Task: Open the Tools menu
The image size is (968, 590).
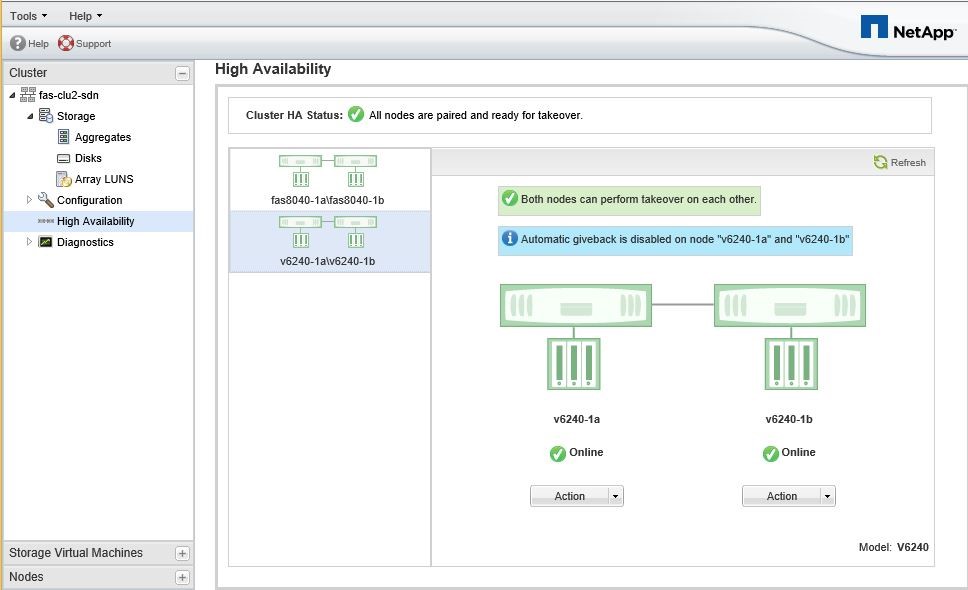Action: pos(28,16)
